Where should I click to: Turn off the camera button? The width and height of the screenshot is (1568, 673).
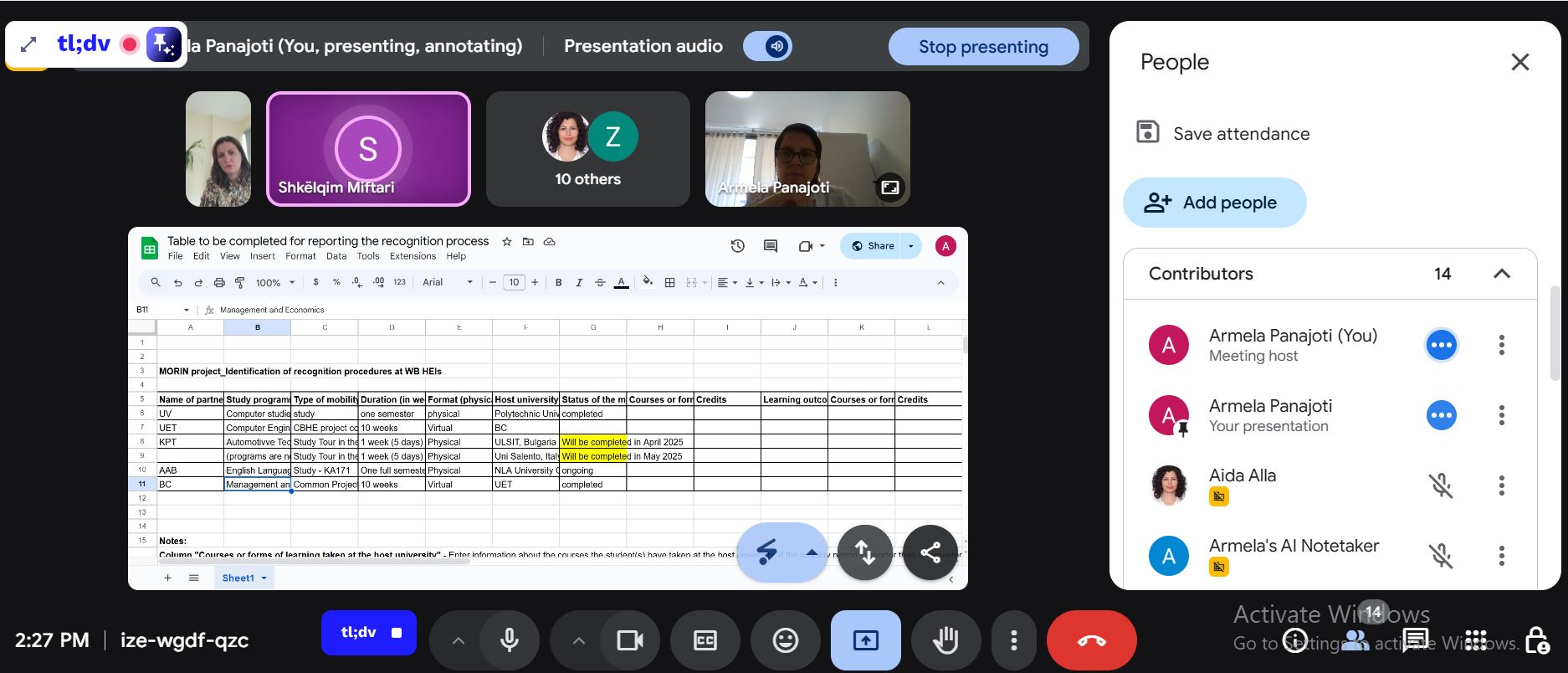pyautogui.click(x=629, y=640)
